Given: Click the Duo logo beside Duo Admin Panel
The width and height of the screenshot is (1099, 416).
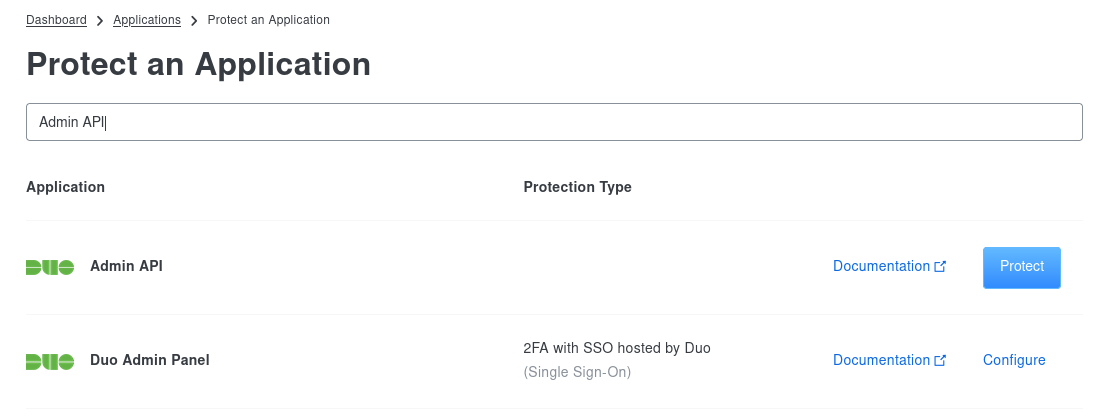Looking at the screenshot, I should (x=50, y=361).
